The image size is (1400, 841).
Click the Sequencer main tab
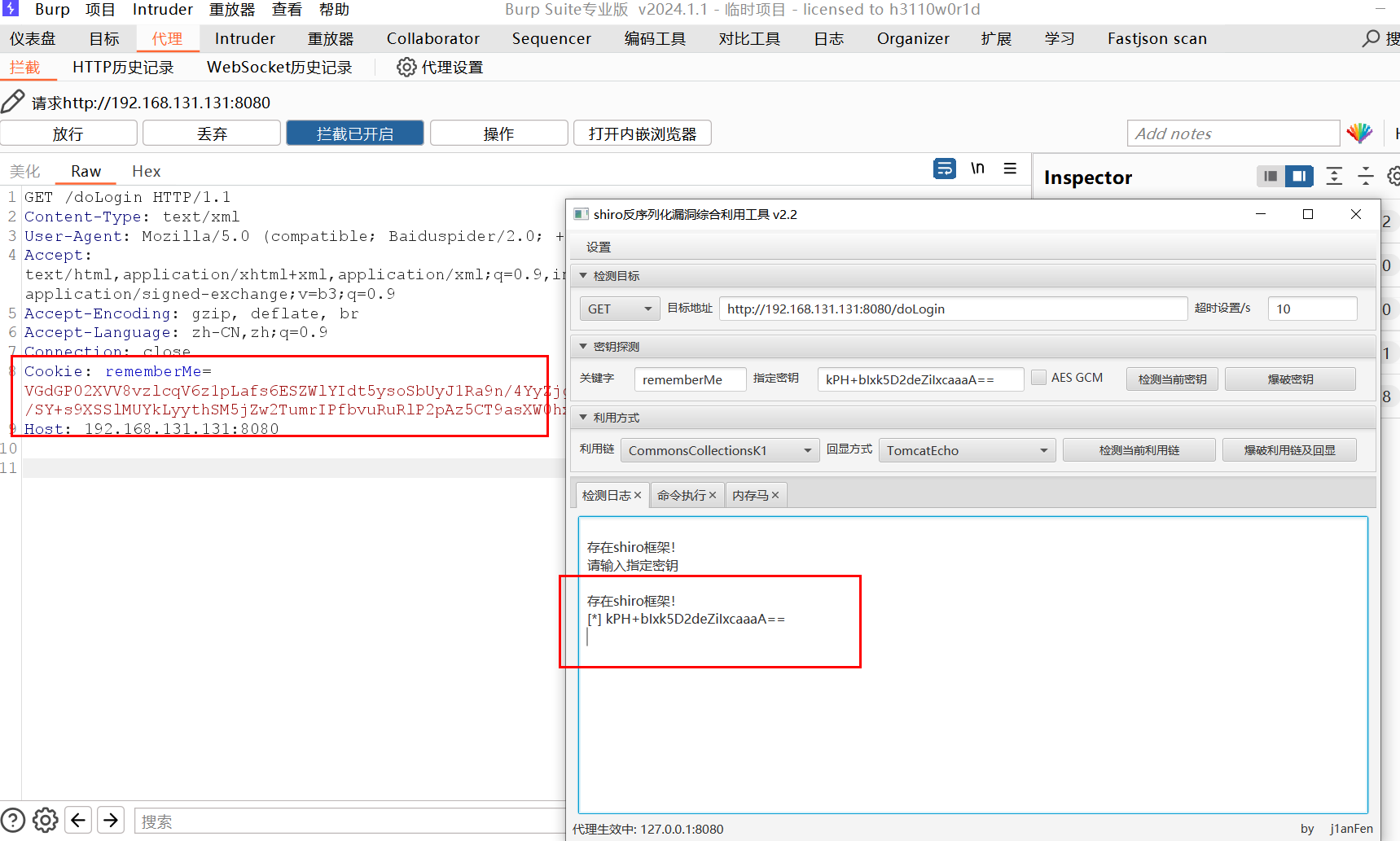pyautogui.click(x=551, y=38)
